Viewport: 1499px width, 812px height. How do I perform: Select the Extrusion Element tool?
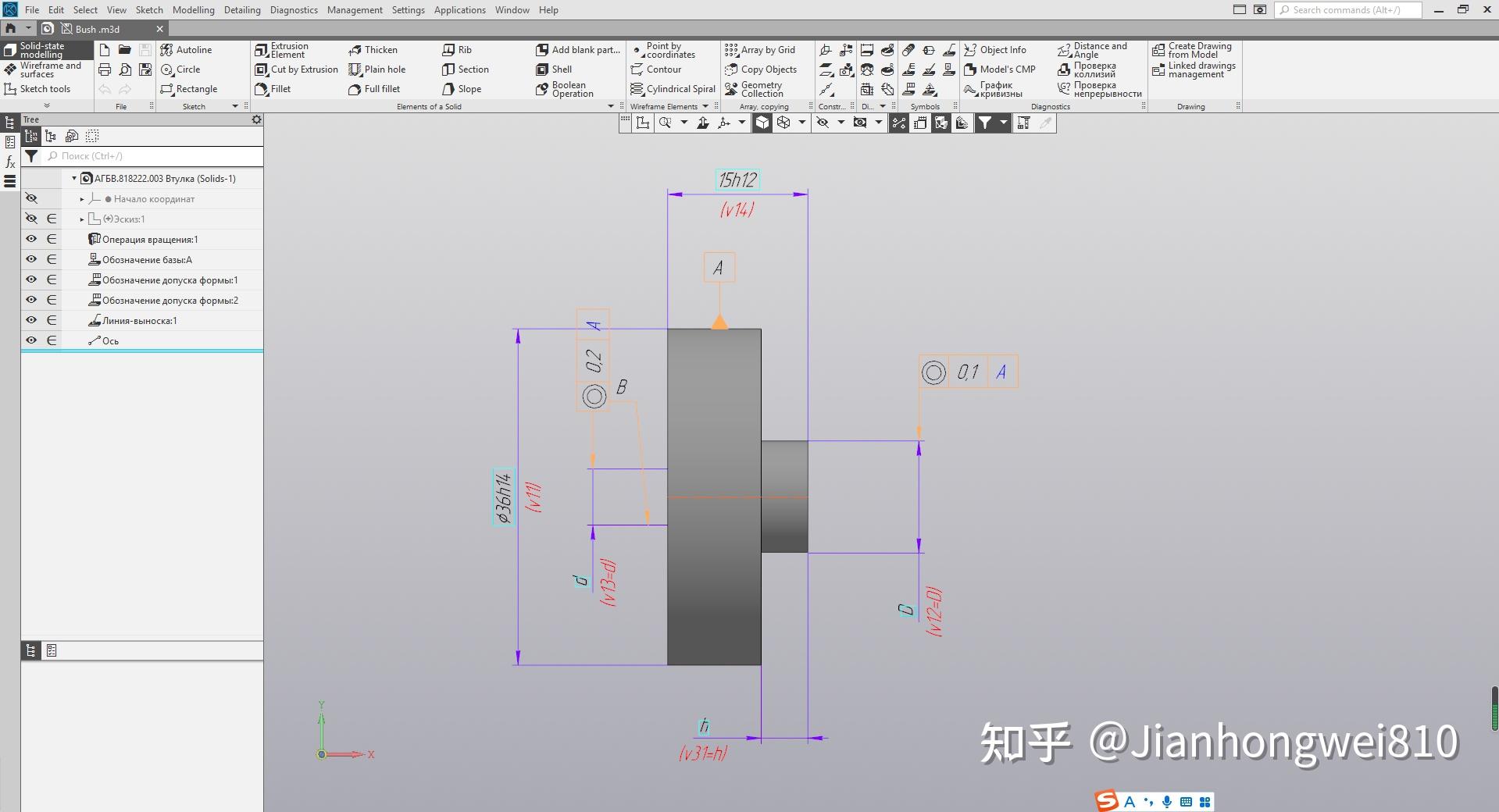click(x=288, y=49)
